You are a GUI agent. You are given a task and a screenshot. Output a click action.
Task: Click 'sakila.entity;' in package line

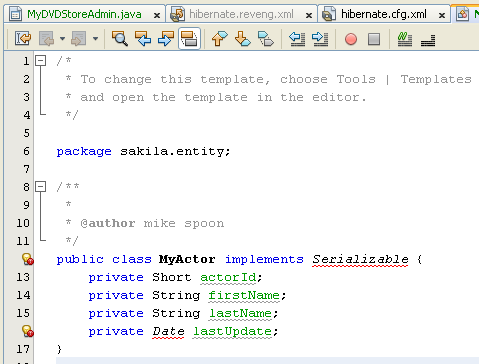pyautogui.click(x=175, y=151)
